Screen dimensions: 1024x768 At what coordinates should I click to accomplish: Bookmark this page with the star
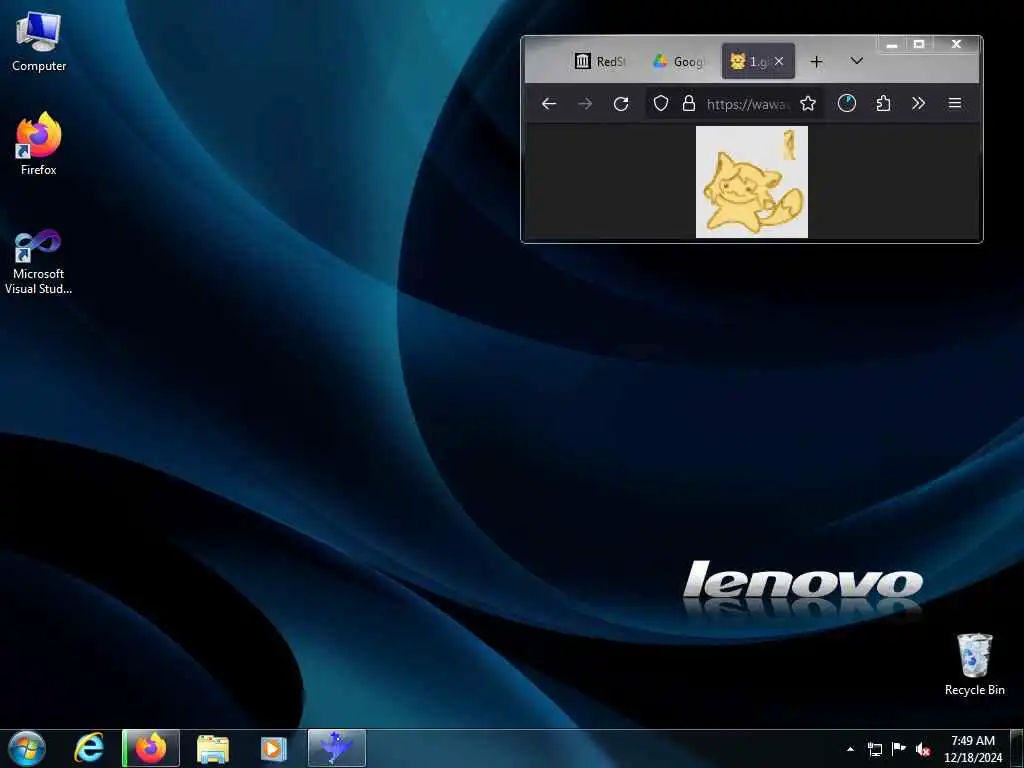(808, 103)
